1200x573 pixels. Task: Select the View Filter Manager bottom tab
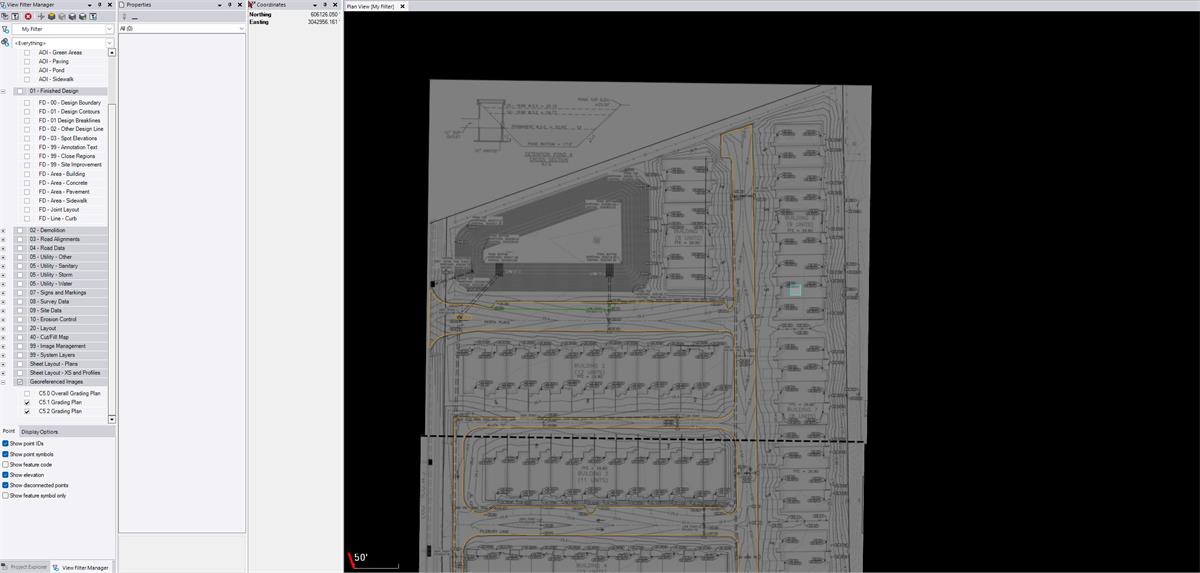(x=81, y=567)
